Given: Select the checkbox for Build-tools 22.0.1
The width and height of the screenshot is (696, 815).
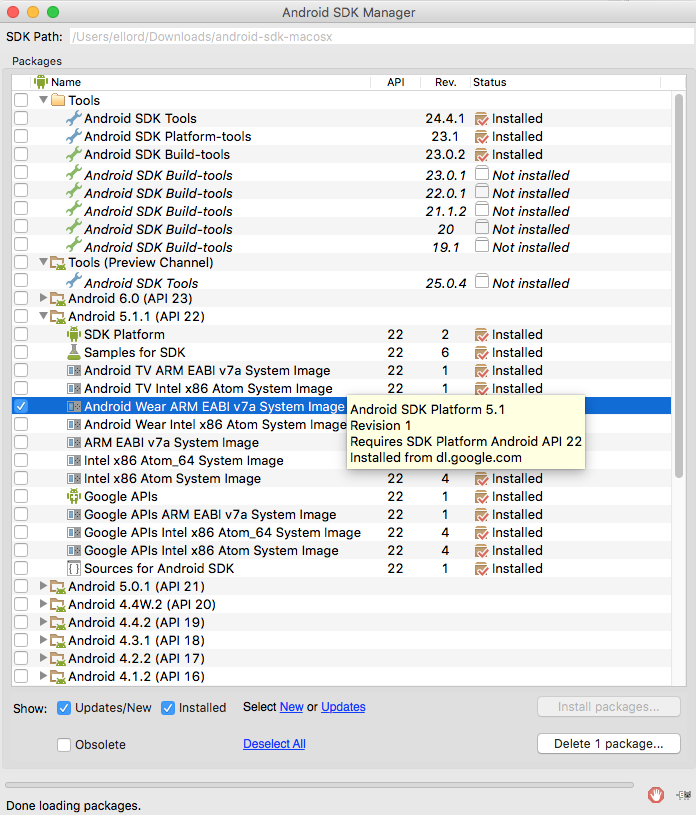Looking at the screenshot, I should [21, 190].
